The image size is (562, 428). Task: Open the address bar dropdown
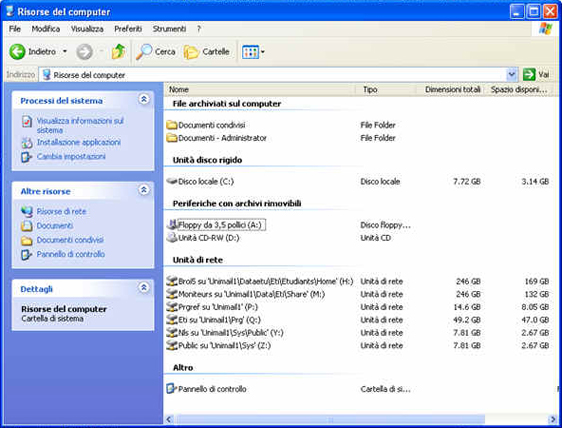pos(511,75)
